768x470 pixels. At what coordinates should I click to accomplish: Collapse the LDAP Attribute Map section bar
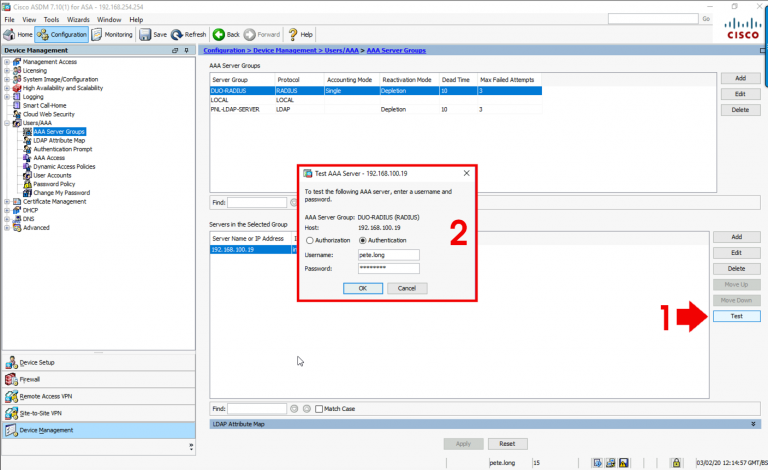click(753, 424)
